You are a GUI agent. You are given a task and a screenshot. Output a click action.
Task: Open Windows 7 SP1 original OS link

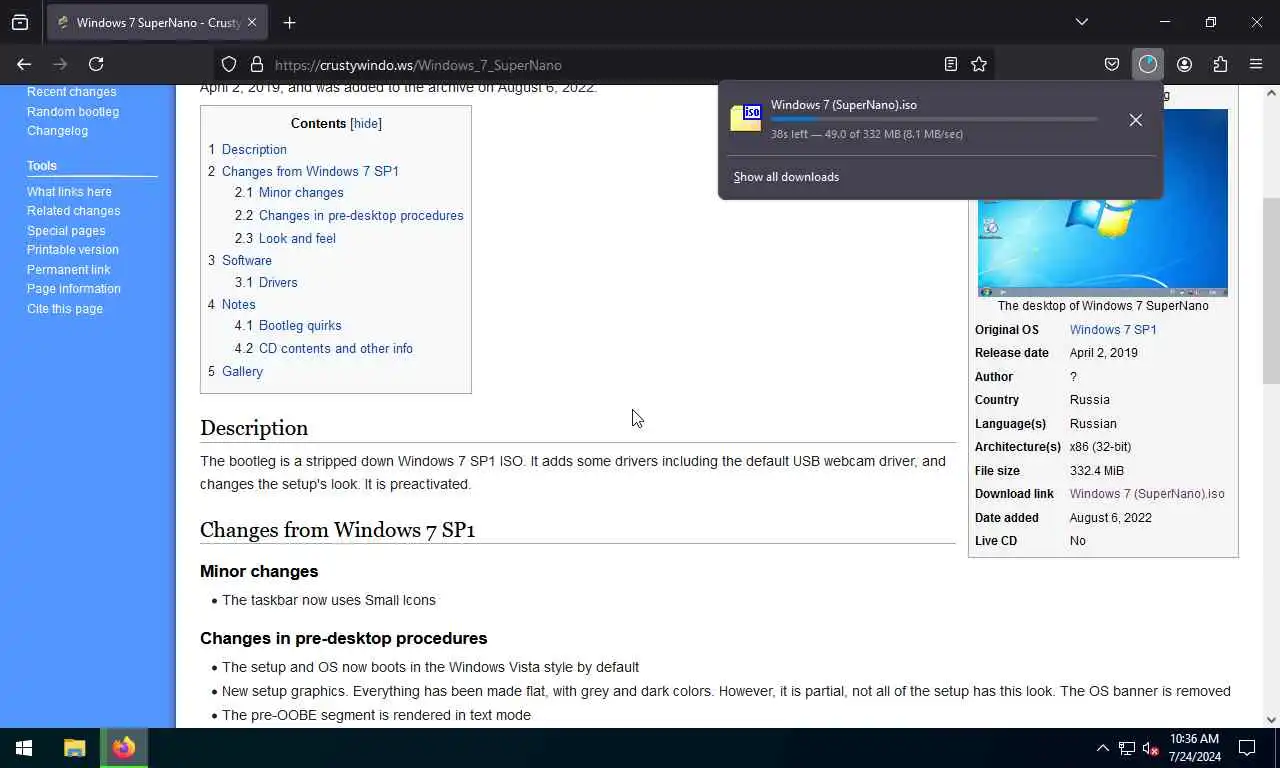click(1113, 330)
